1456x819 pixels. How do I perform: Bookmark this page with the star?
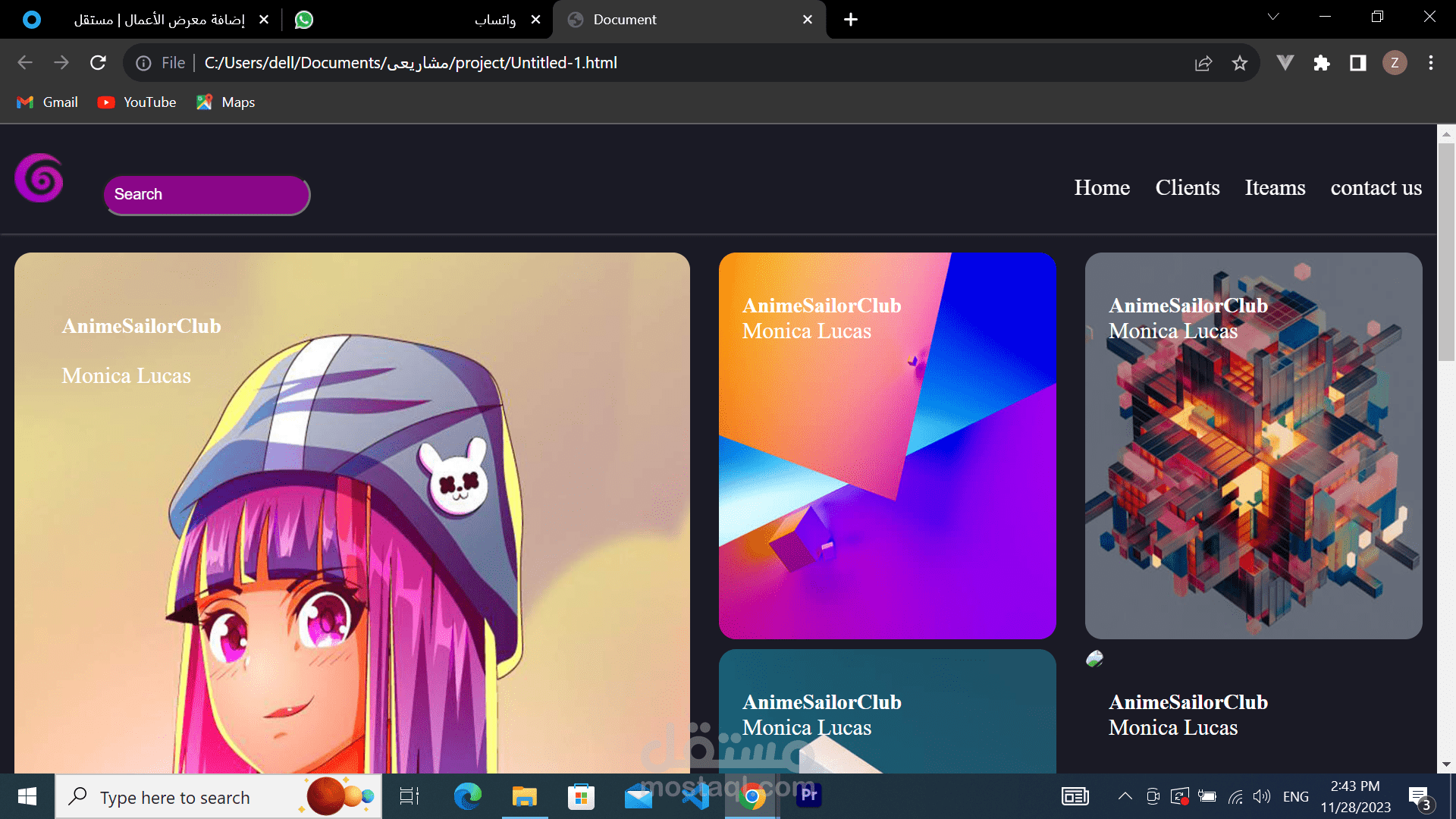click(x=1240, y=63)
